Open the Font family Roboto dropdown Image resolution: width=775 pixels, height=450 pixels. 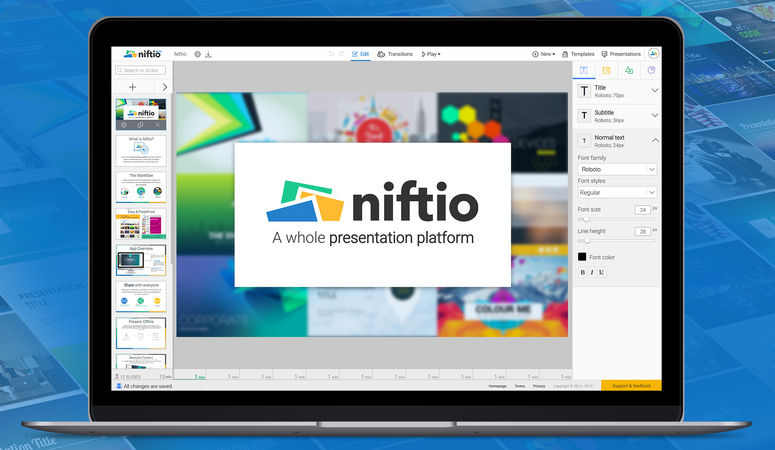617,169
